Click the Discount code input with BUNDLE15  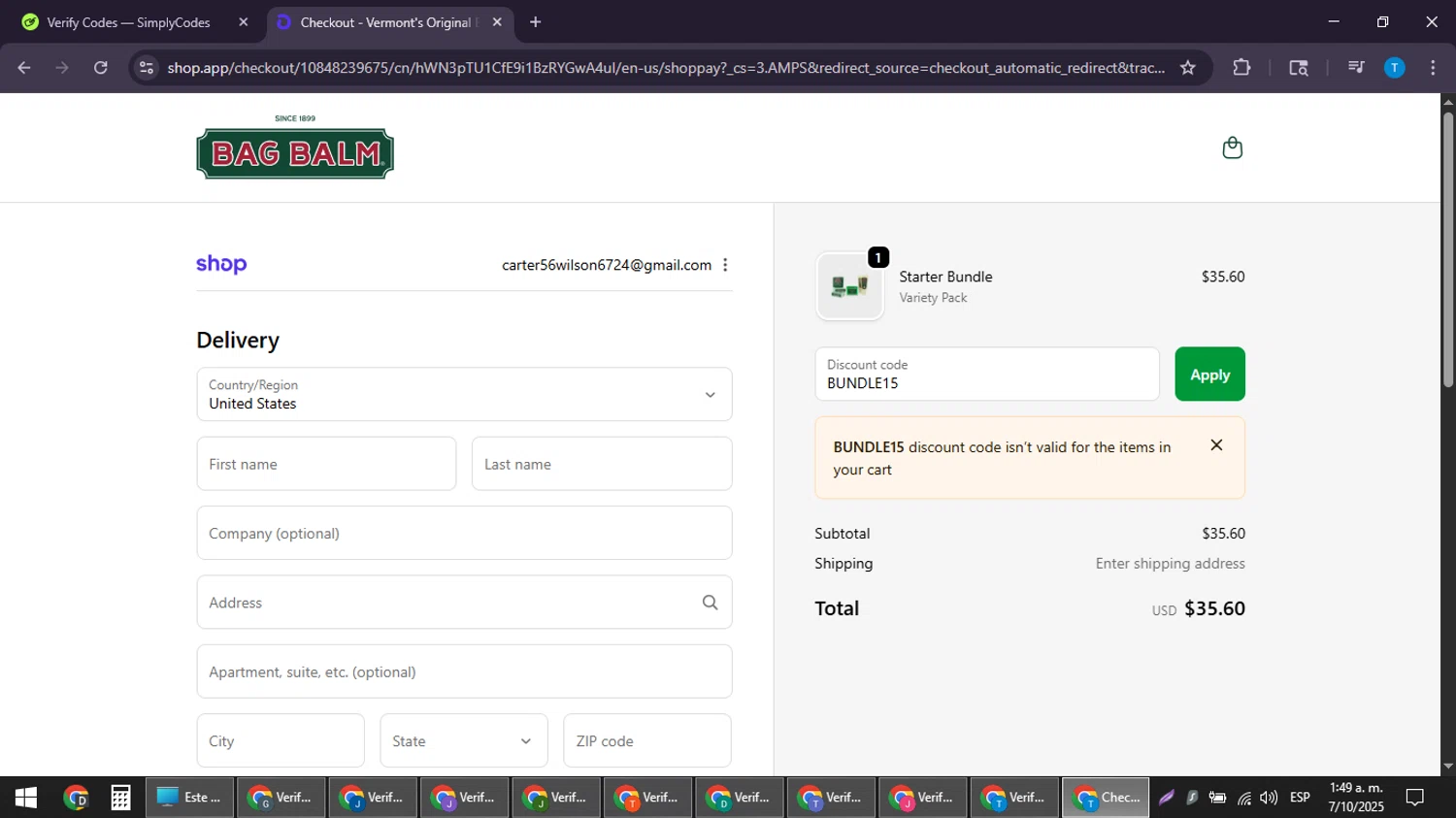pos(987,375)
